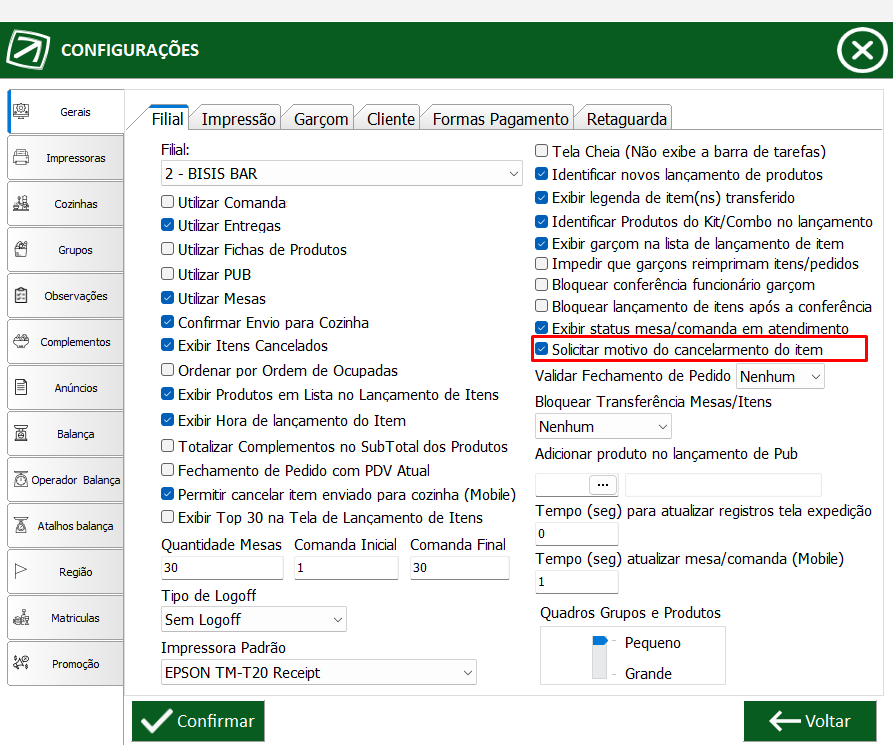Open the Cozinhas kitchen icon
This screenshot has height=751, width=893.
click(x=21, y=203)
